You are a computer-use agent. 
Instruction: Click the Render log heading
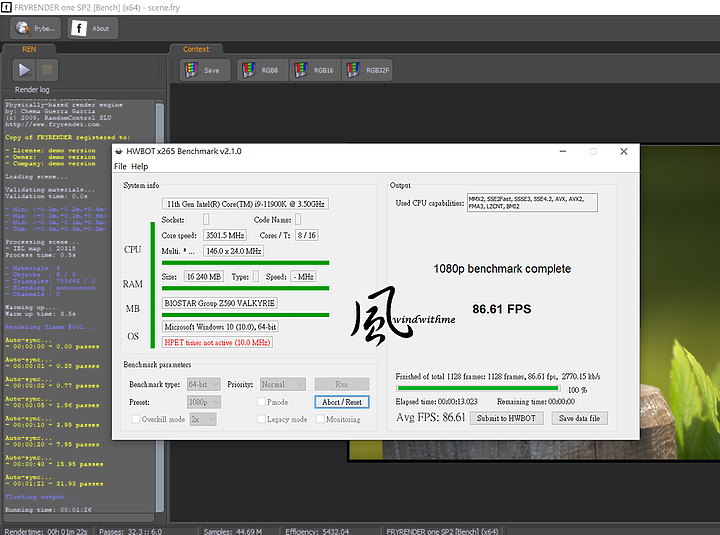[x=32, y=90]
